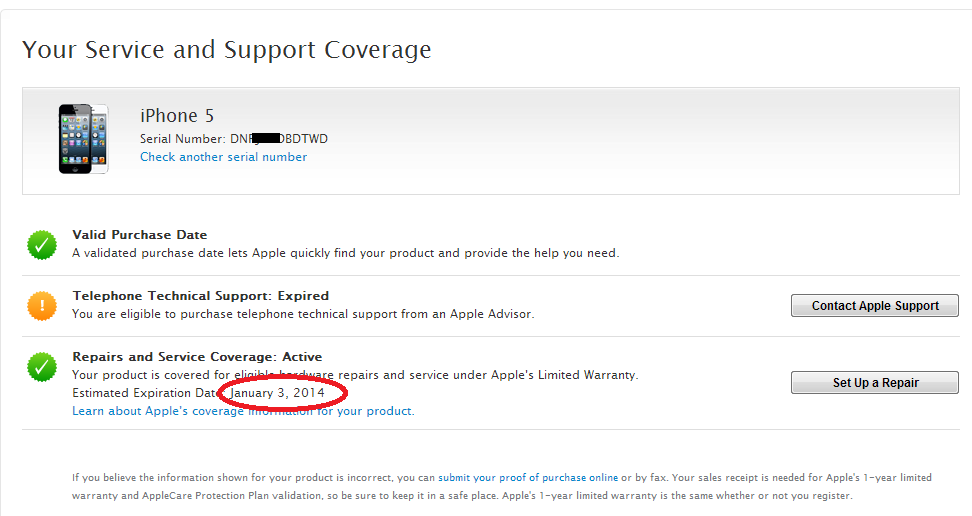Click the footer note about sales receipt
Screen dimensions: 972x516
pos(460,487)
